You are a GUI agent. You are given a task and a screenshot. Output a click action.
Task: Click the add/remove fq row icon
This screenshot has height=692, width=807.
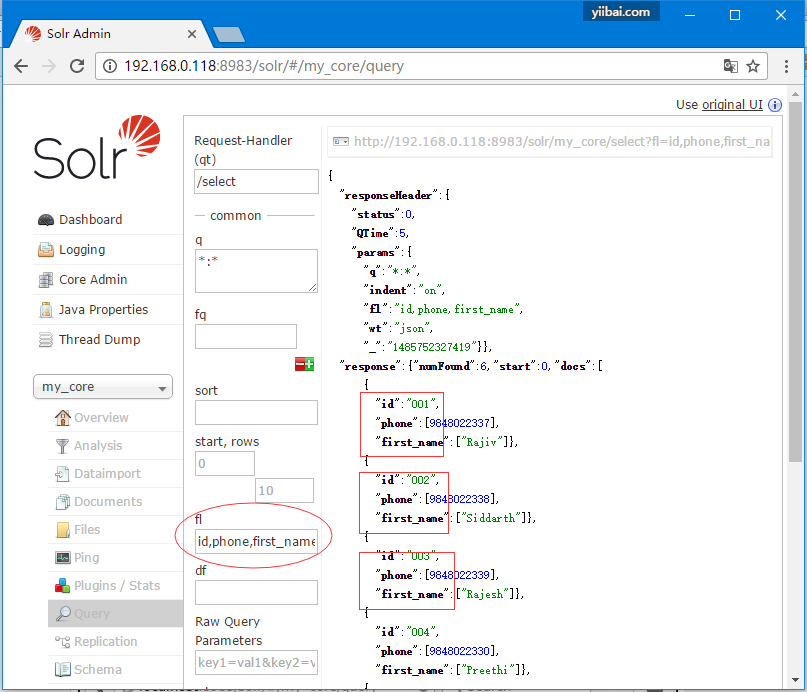click(x=304, y=364)
